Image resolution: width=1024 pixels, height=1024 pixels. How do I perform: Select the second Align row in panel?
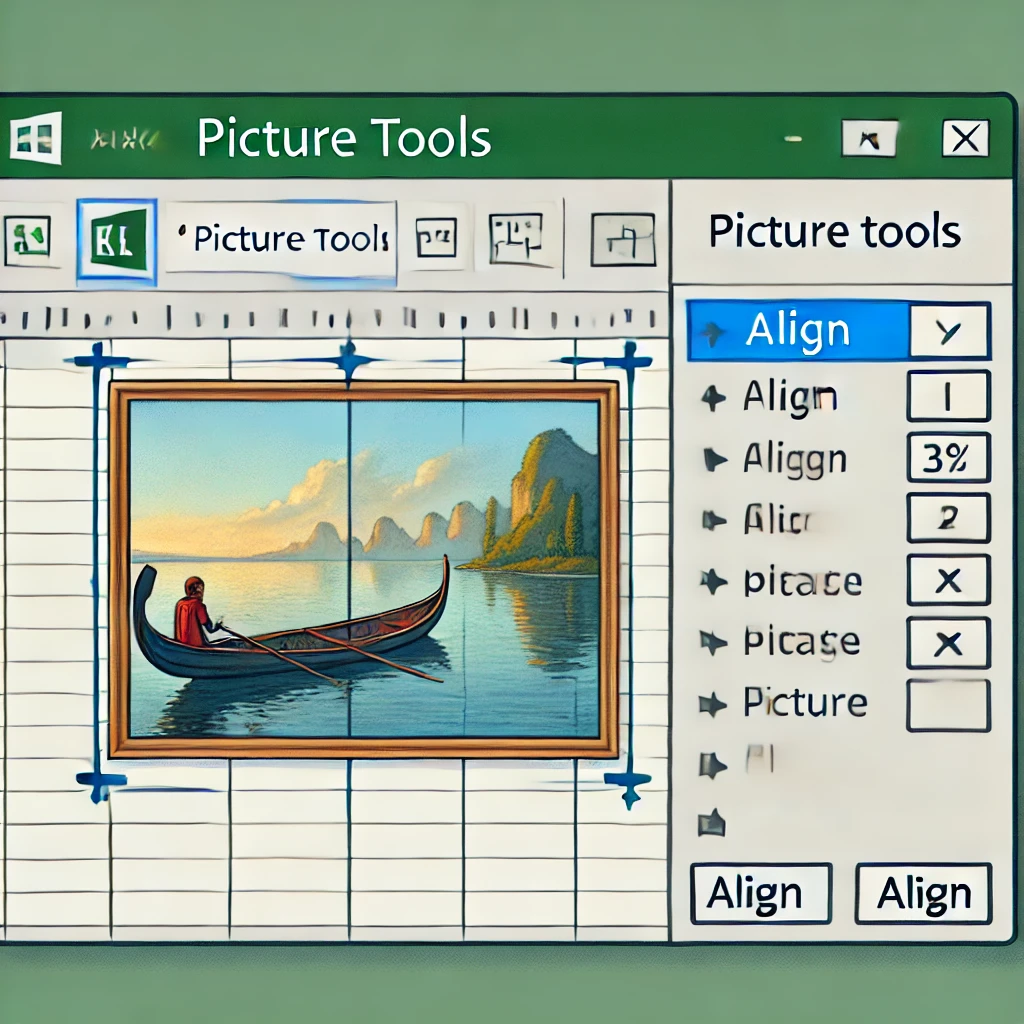click(790, 396)
